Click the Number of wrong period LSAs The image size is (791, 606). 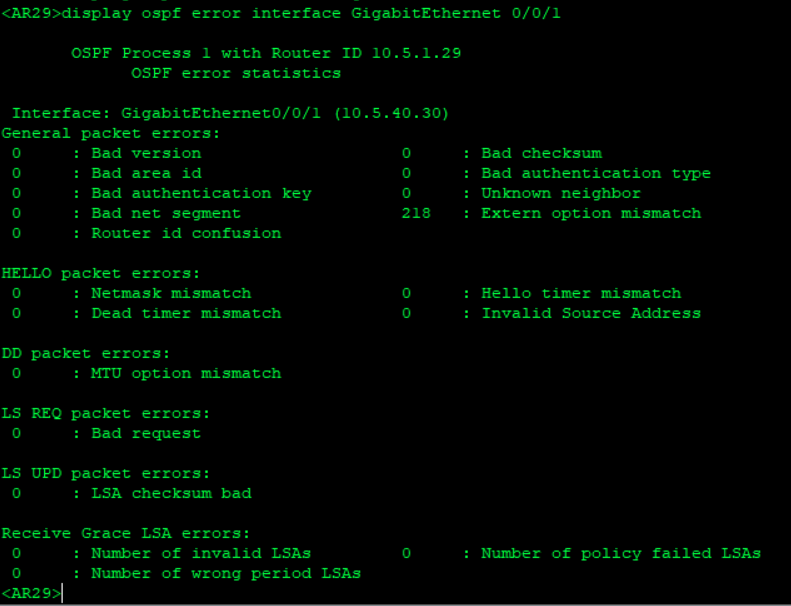coord(226,573)
